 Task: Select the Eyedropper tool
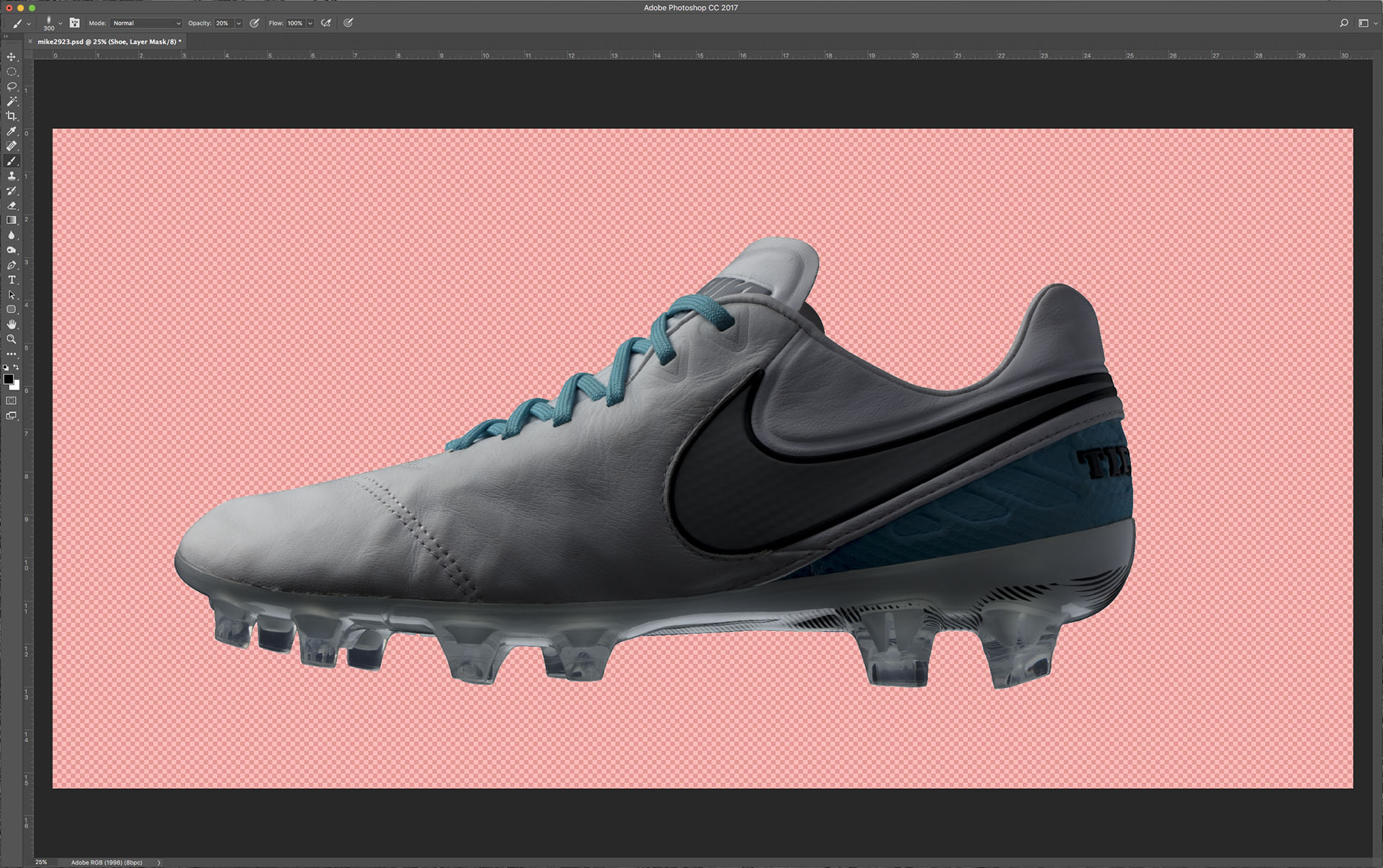tap(12, 131)
